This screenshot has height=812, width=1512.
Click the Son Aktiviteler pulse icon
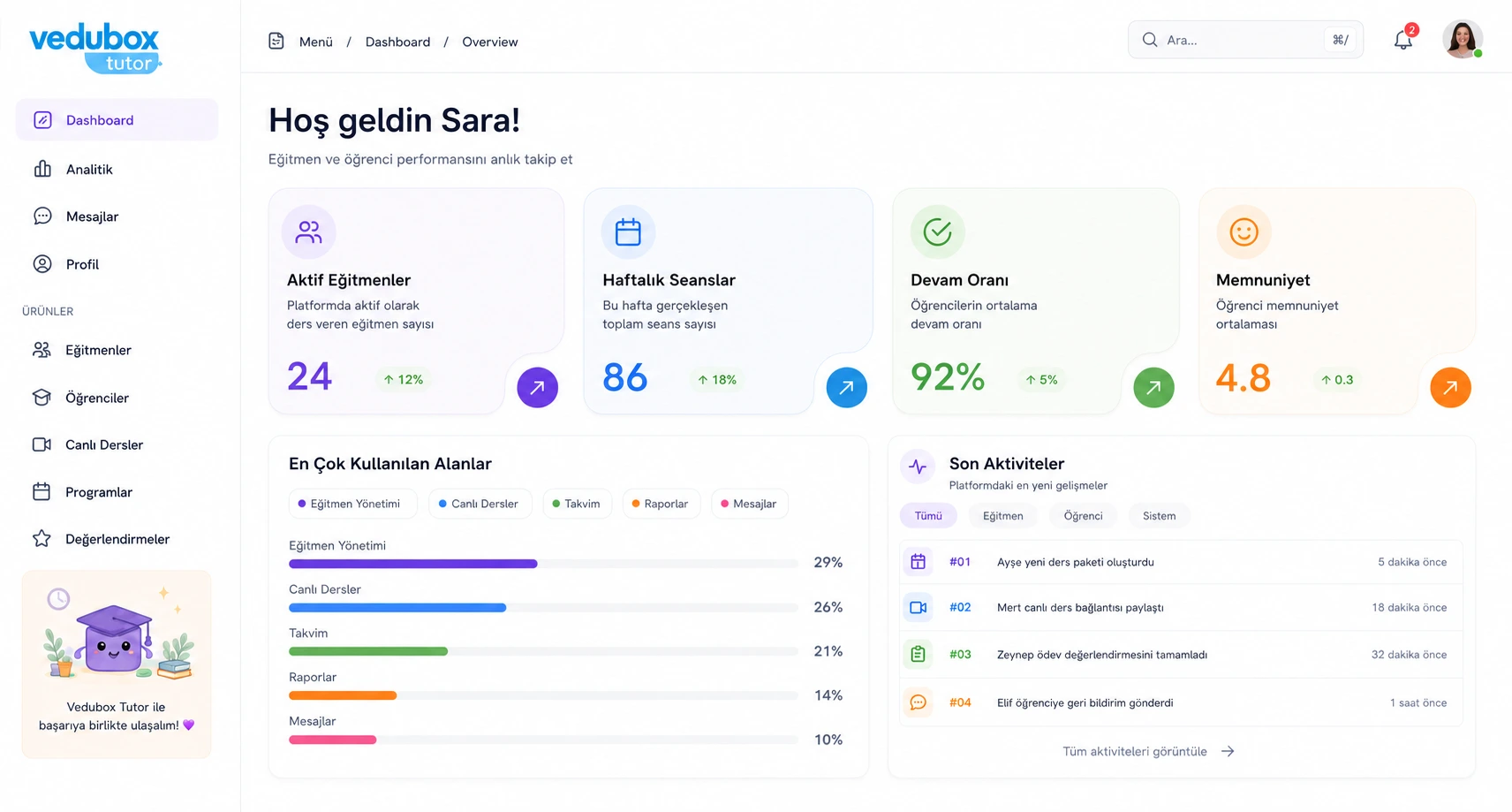(918, 467)
